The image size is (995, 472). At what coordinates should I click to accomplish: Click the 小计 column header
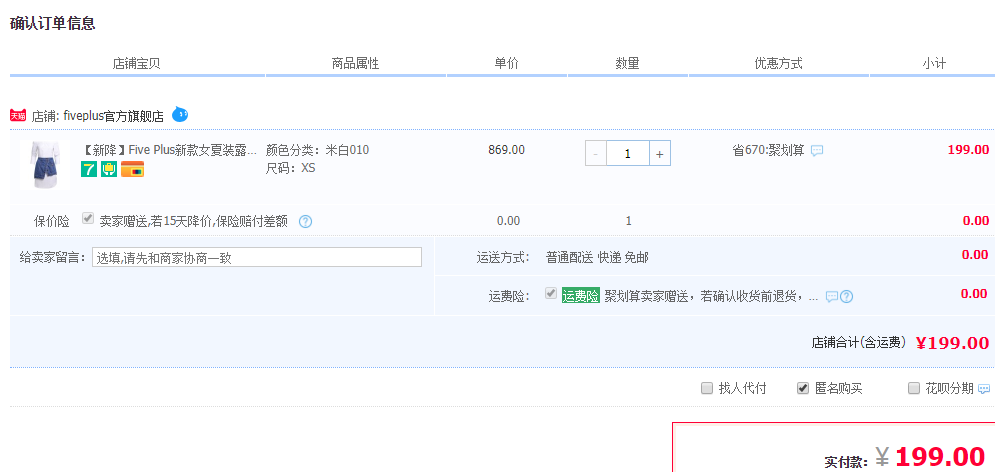[934, 63]
